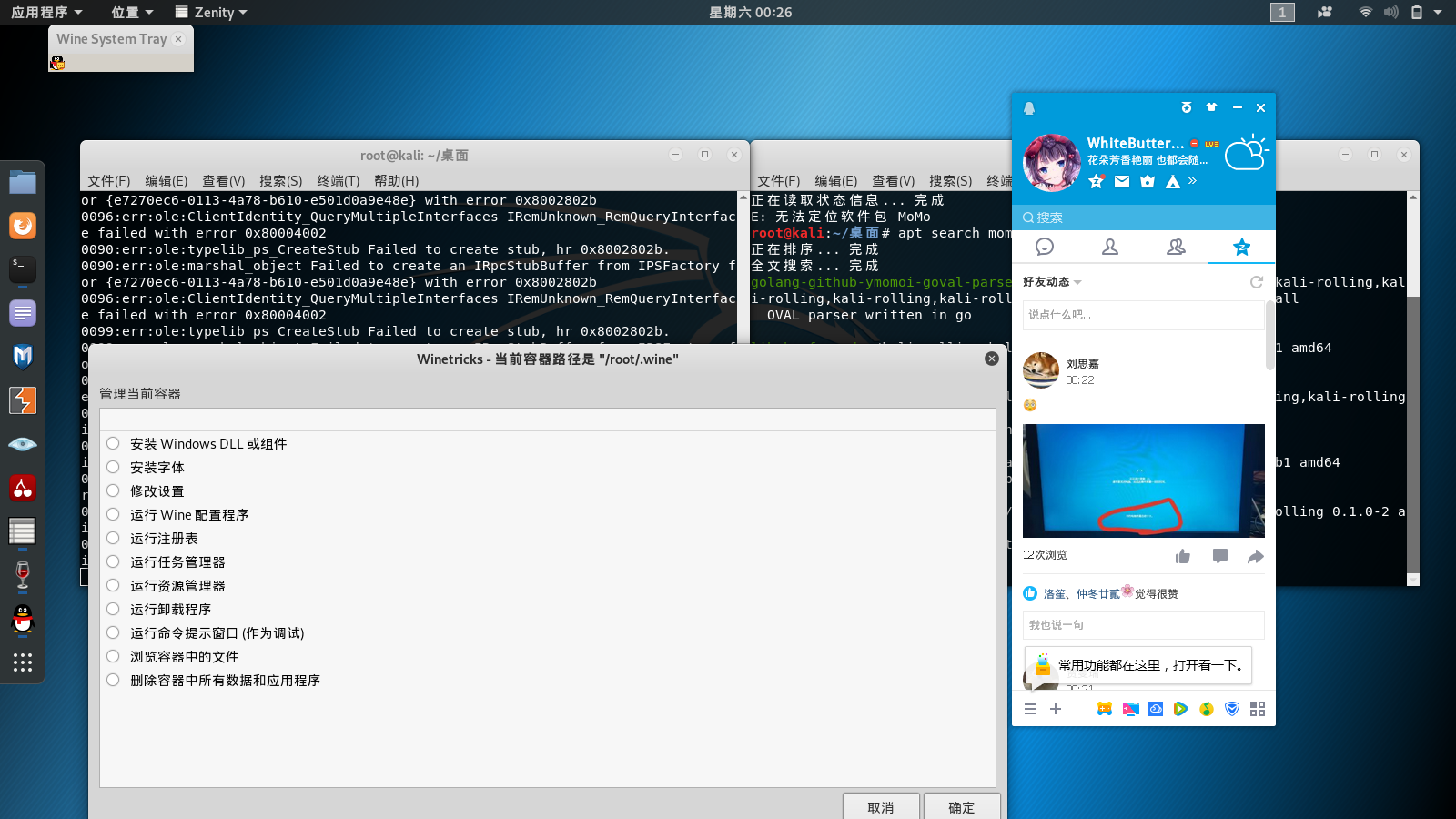The image size is (1456, 819).
Task: Comment on 刘思嘉 post via bubble icon
Action: (1220, 556)
